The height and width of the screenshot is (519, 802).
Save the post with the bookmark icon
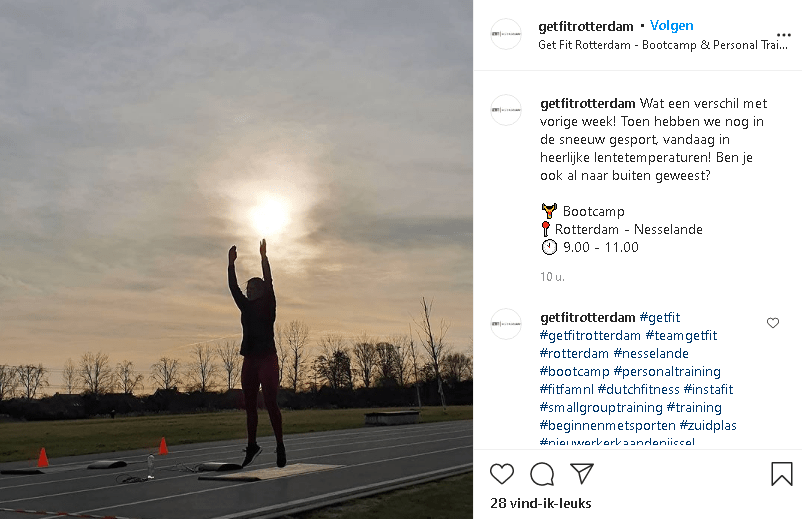tap(782, 473)
